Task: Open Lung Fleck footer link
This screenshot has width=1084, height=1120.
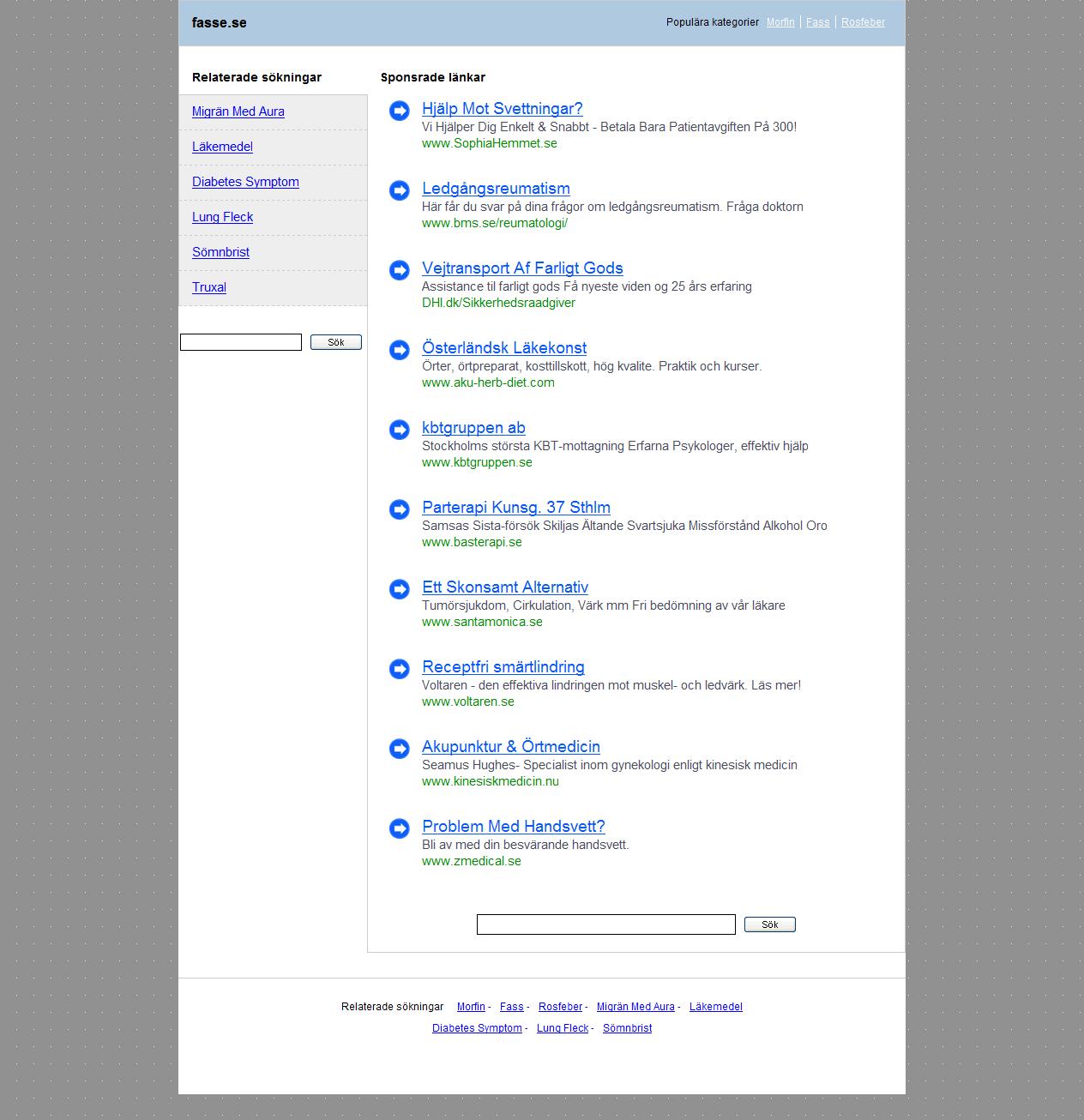Action: (x=563, y=1028)
